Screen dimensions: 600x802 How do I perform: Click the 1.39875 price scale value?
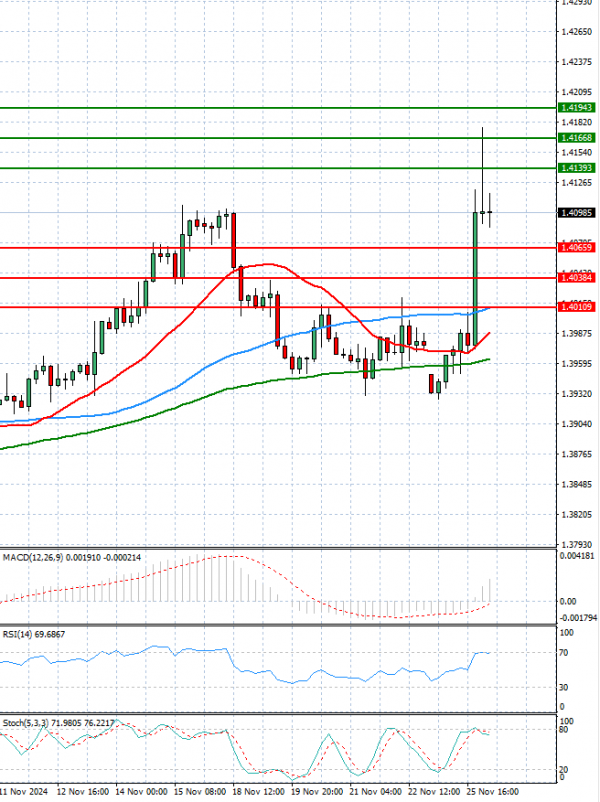coord(576,333)
